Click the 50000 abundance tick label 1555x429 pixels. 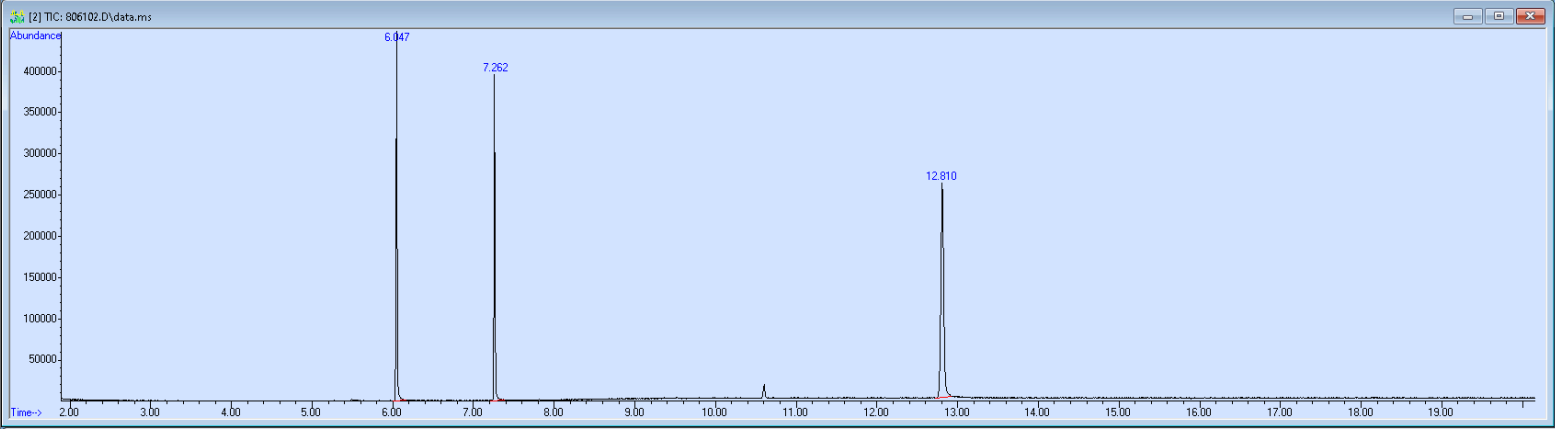[42, 360]
